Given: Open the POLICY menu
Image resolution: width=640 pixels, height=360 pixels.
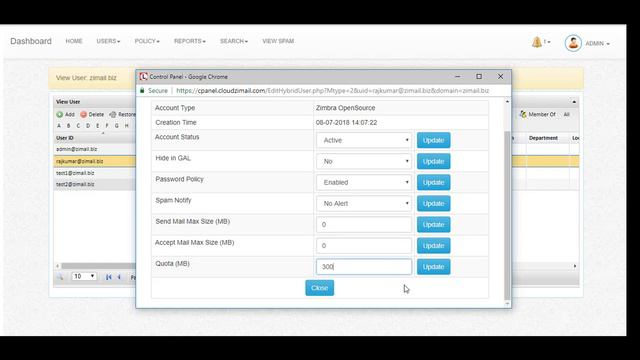Looking at the screenshot, I should (147, 41).
